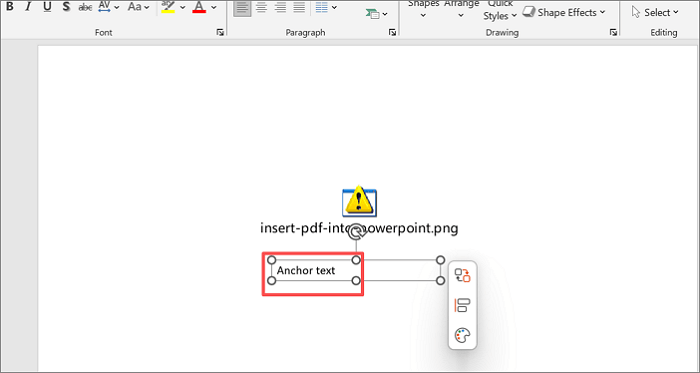Open the Change Case Aa dropdown

(138, 7)
